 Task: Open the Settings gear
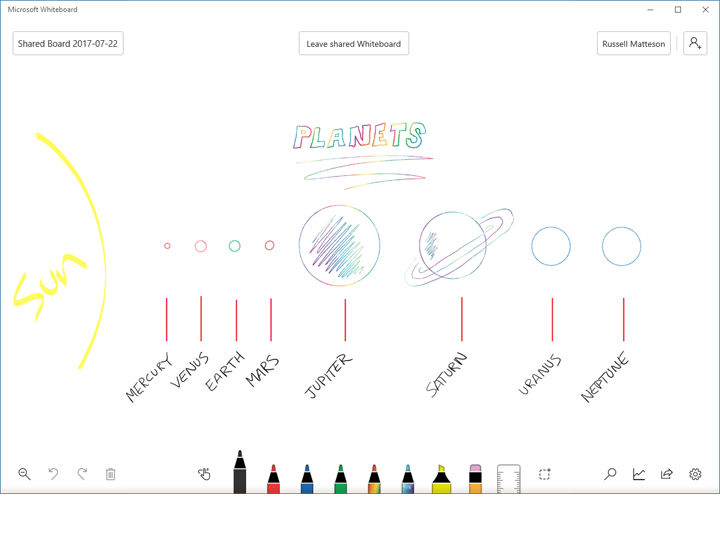coord(696,474)
